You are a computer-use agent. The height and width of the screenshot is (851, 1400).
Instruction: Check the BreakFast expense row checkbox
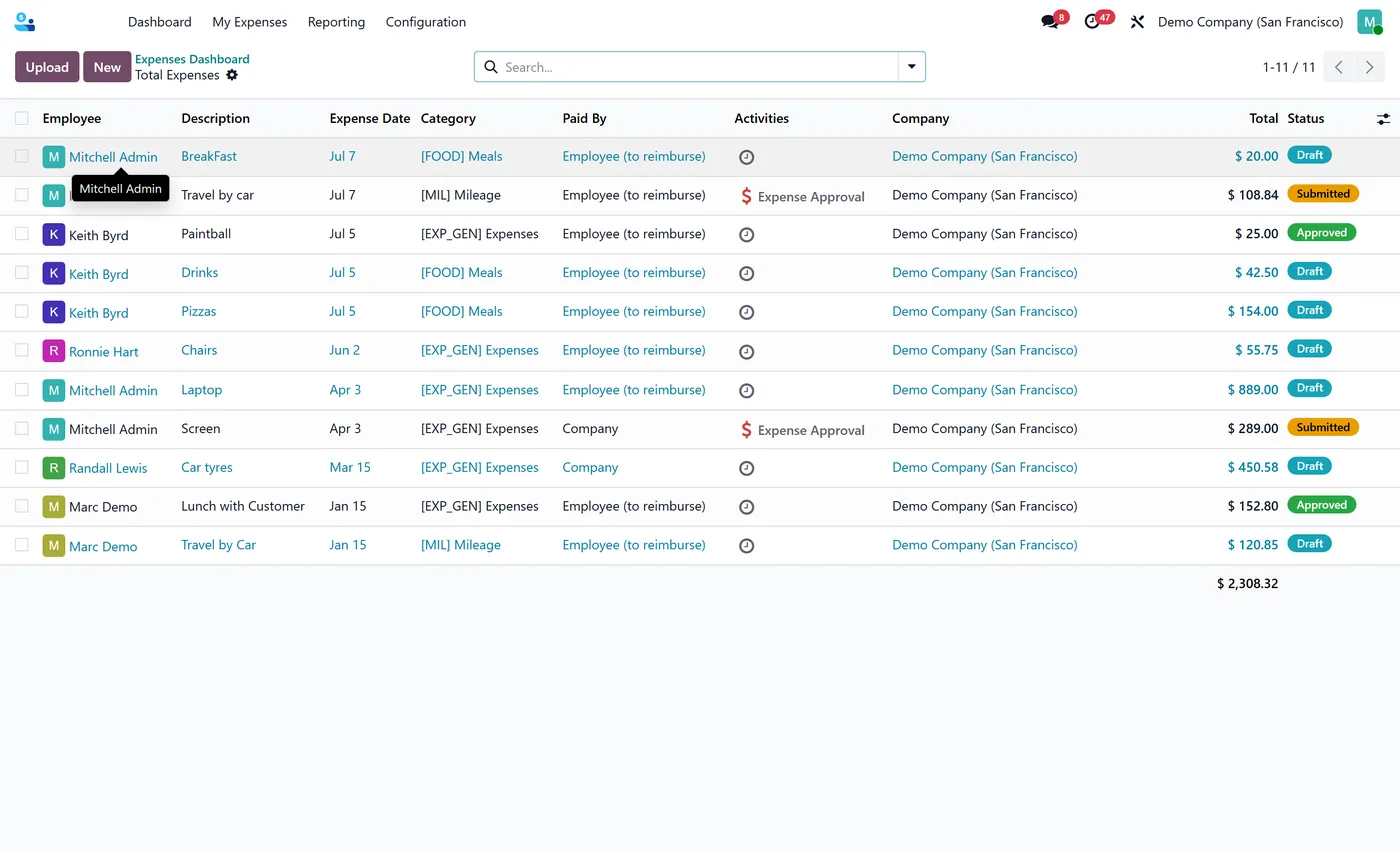(21, 156)
